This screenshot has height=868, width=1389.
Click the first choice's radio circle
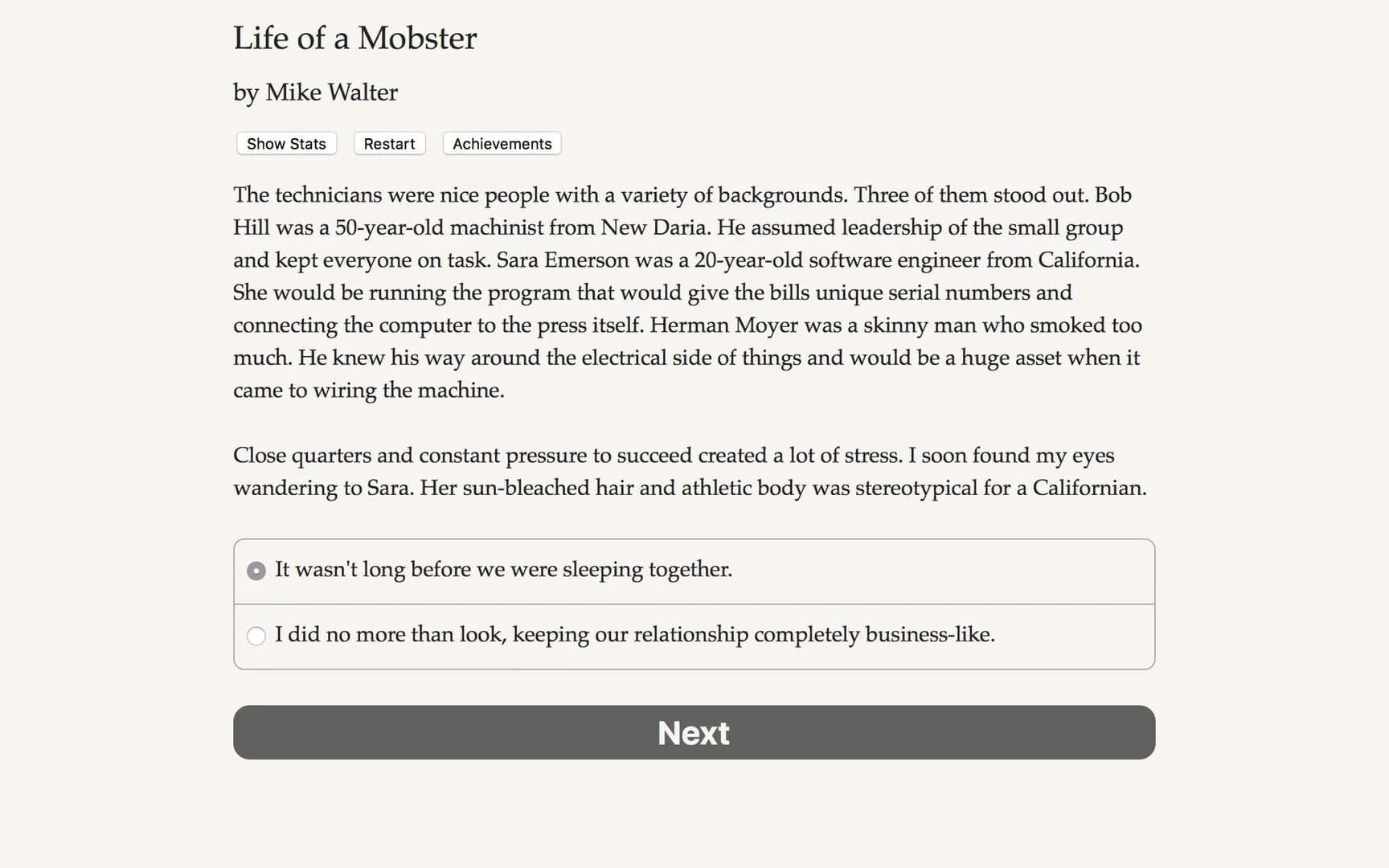coord(256,571)
